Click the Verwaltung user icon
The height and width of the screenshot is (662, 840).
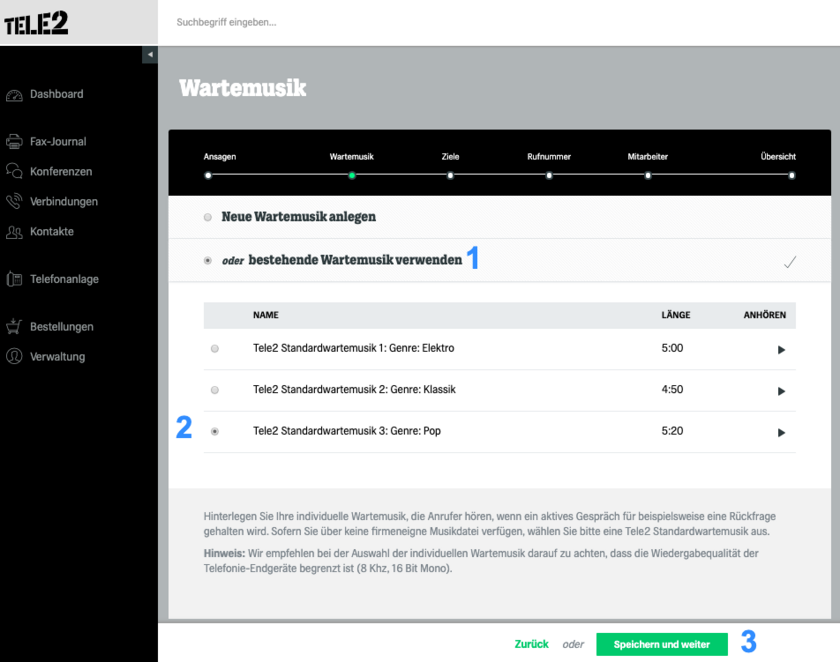14,356
